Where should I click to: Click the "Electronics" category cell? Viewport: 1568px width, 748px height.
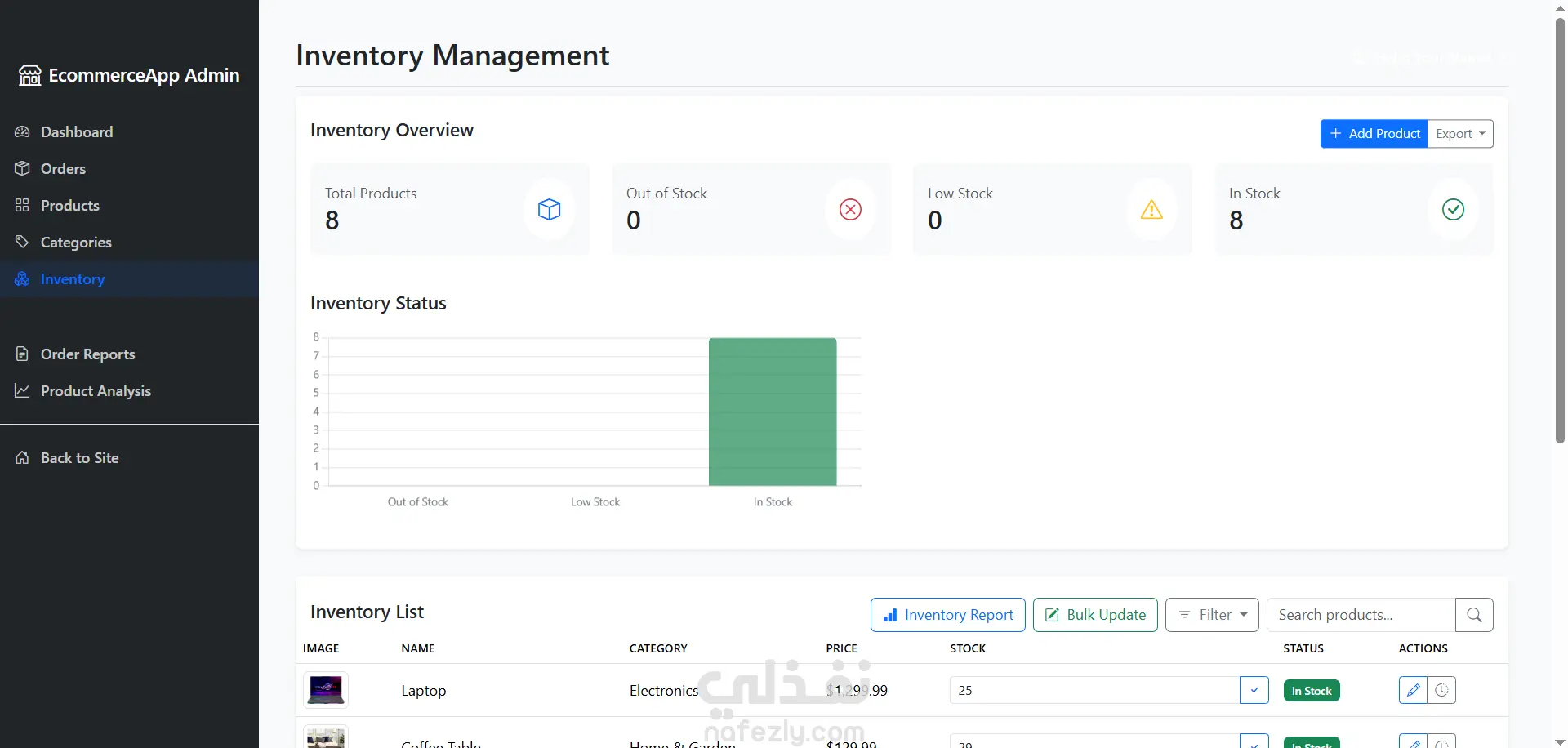[x=664, y=691]
